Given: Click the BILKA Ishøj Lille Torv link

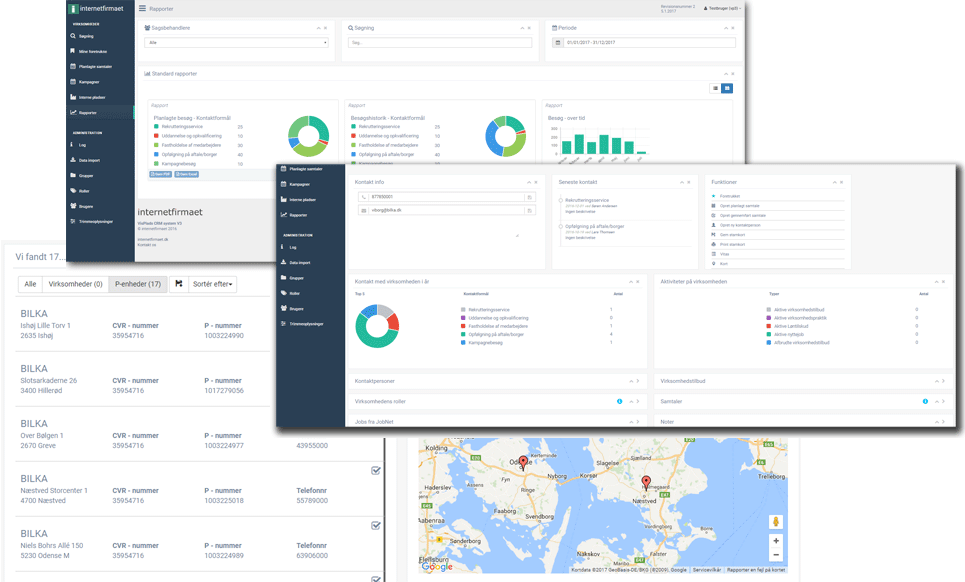Looking at the screenshot, I should [34, 314].
